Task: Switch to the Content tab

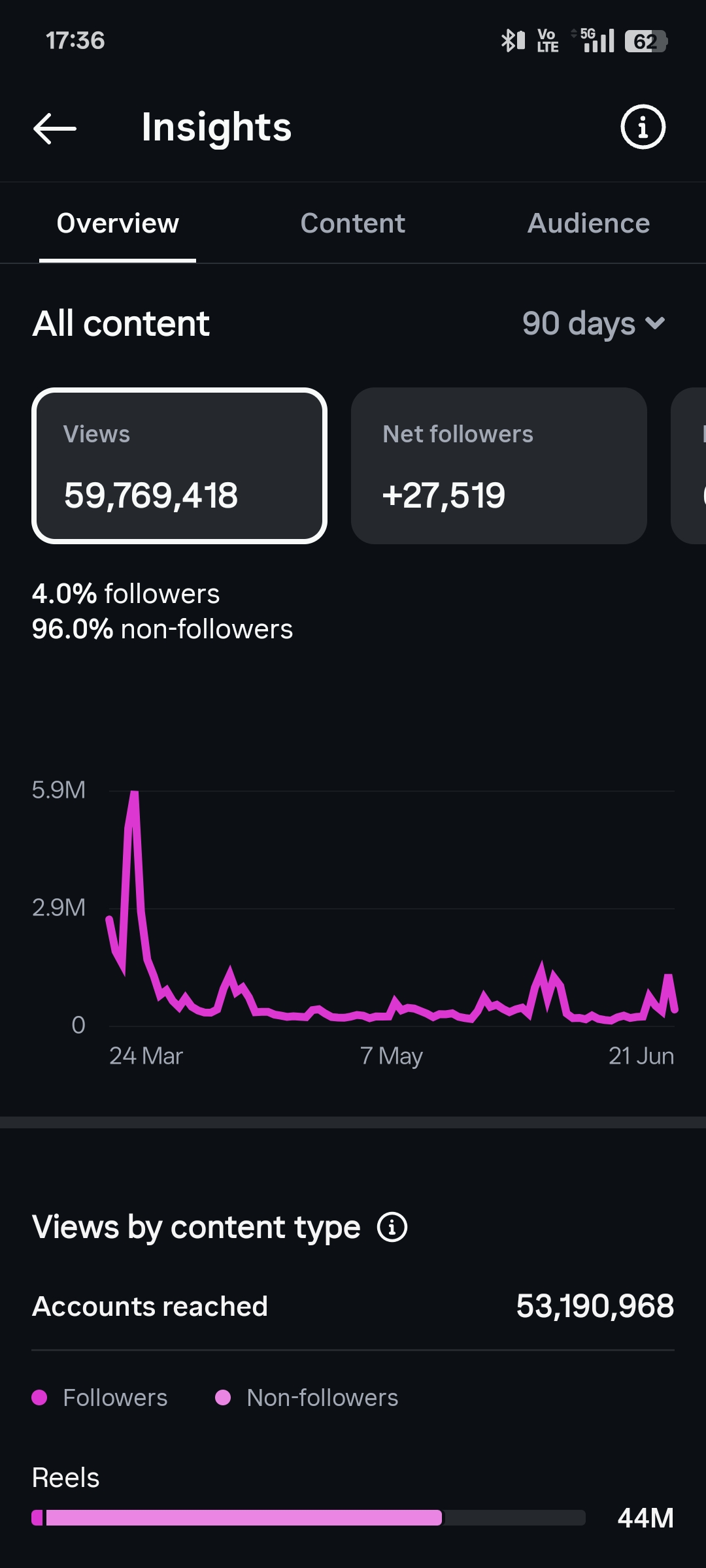Action: click(x=353, y=223)
